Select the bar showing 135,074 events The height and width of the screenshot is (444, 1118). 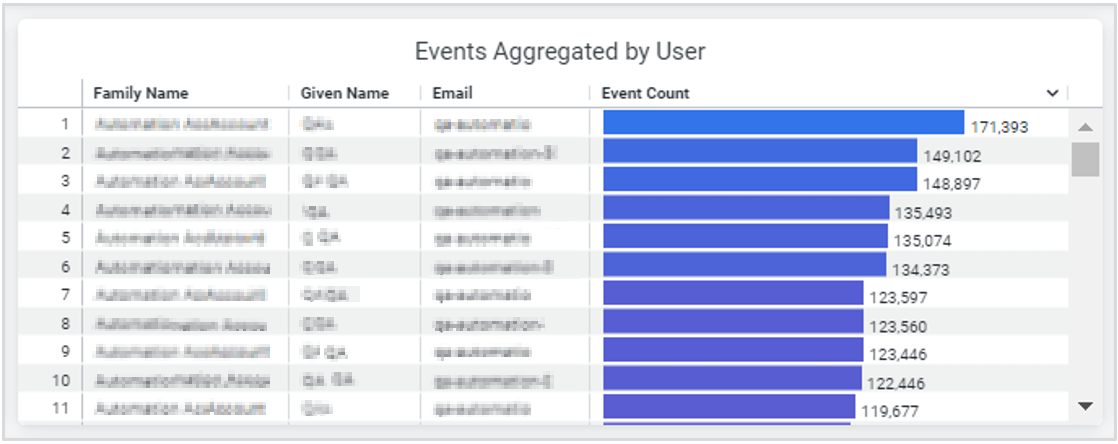(x=745, y=237)
